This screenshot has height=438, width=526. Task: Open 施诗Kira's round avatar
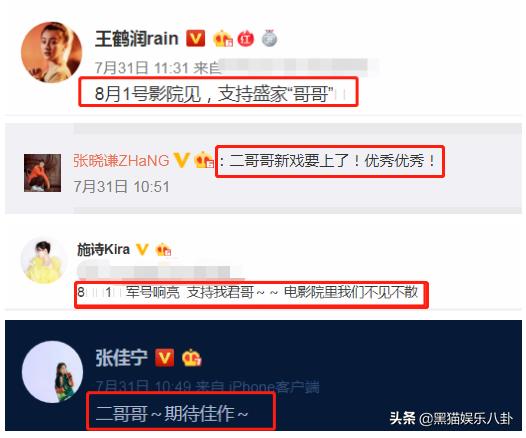click(x=44, y=261)
